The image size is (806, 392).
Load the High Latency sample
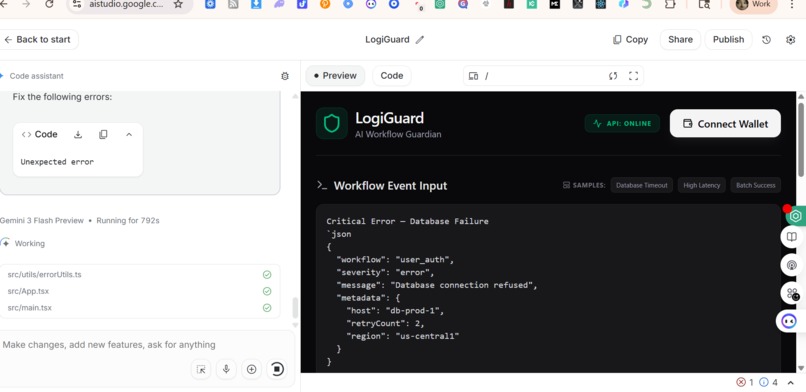702,185
